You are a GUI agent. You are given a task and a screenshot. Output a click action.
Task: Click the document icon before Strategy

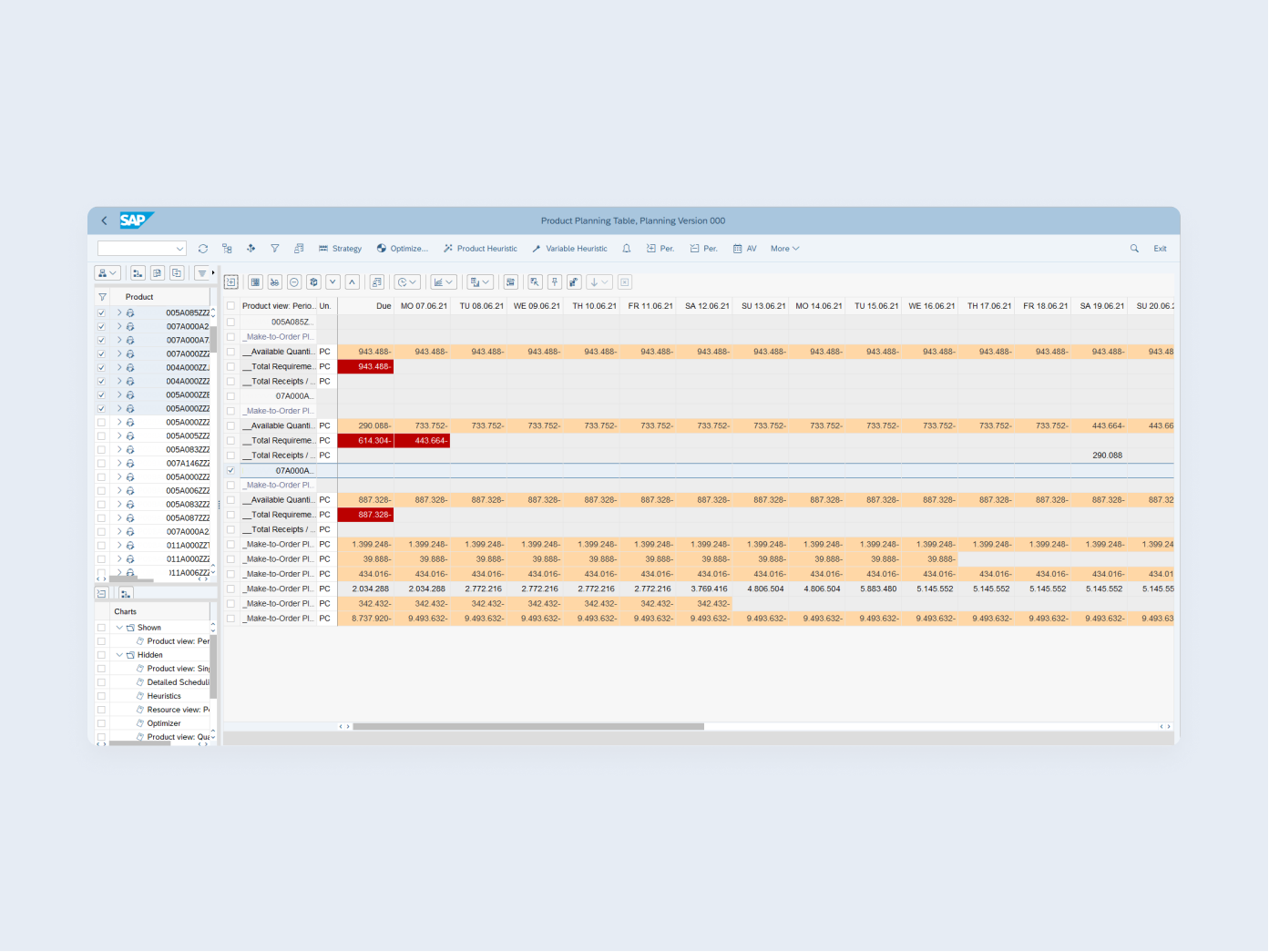[299, 249]
